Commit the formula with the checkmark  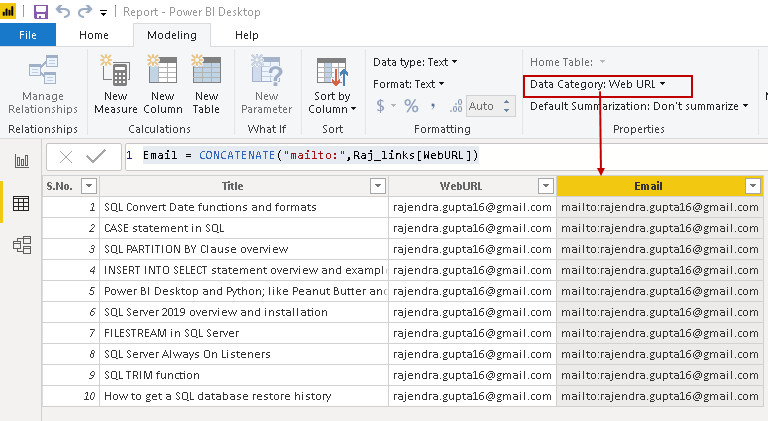97,156
